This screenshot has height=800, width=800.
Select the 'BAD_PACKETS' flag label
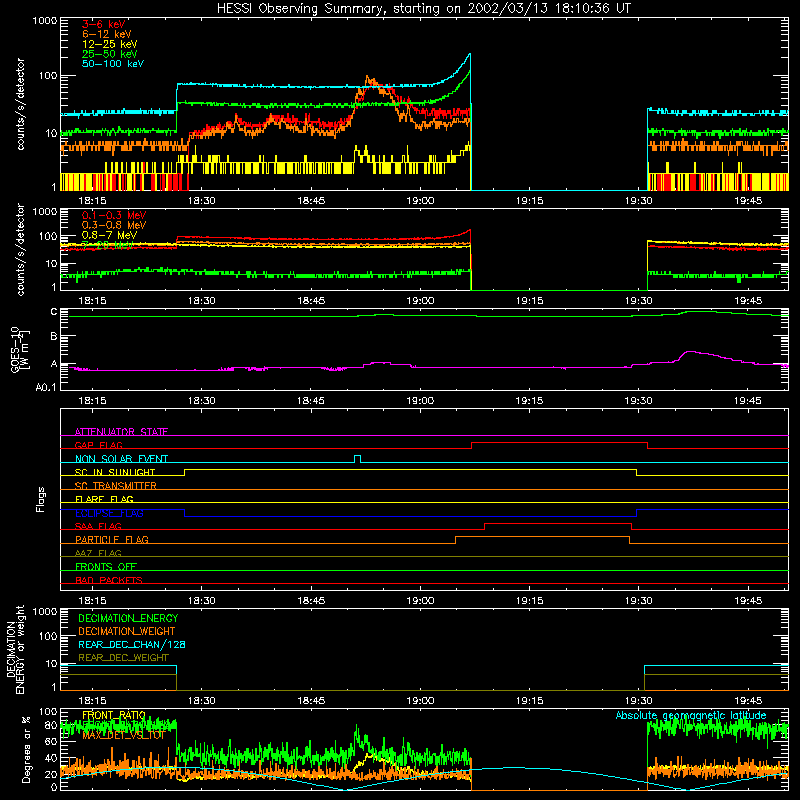(109, 580)
